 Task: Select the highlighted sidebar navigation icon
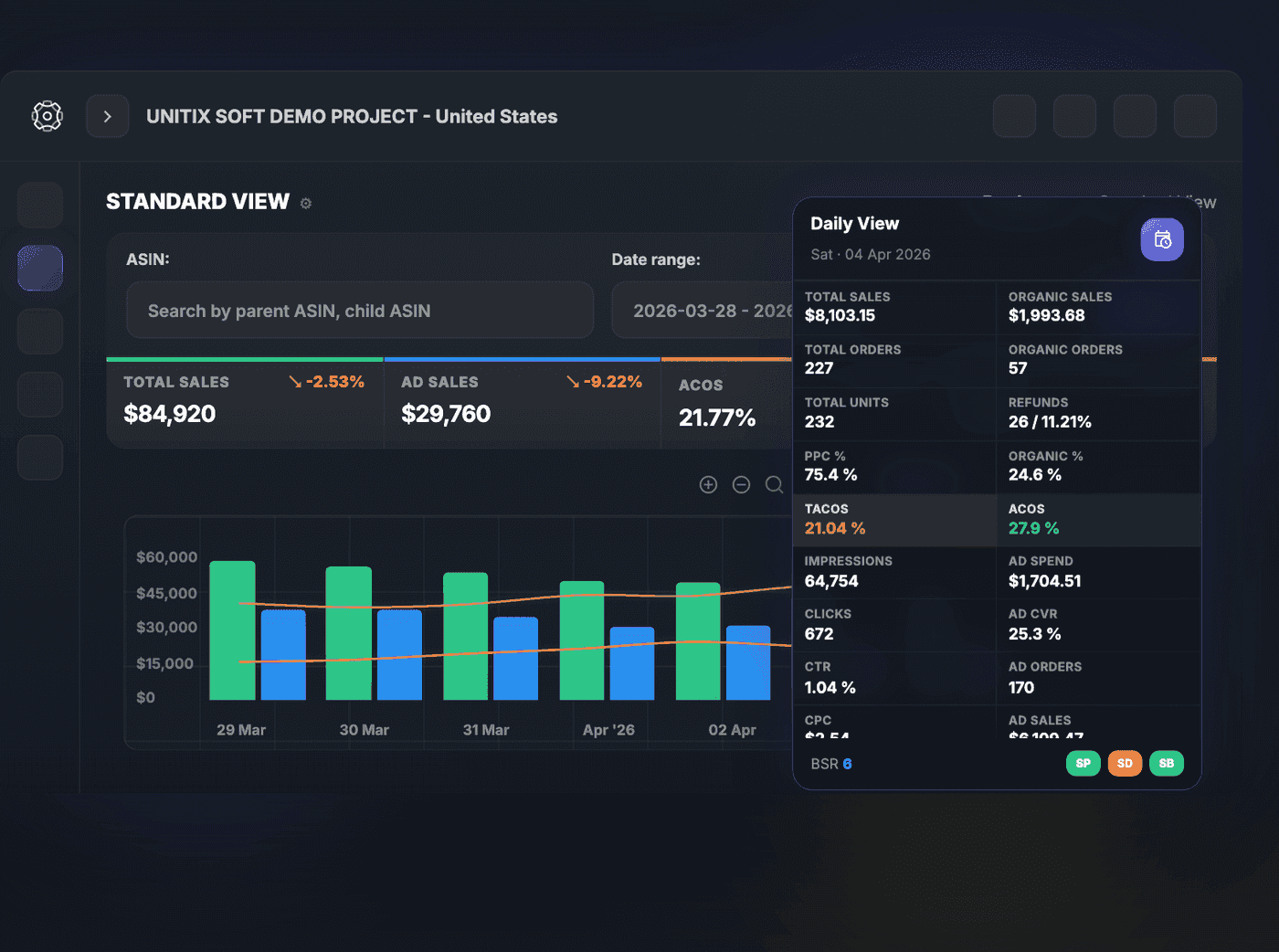pyautogui.click(x=40, y=268)
